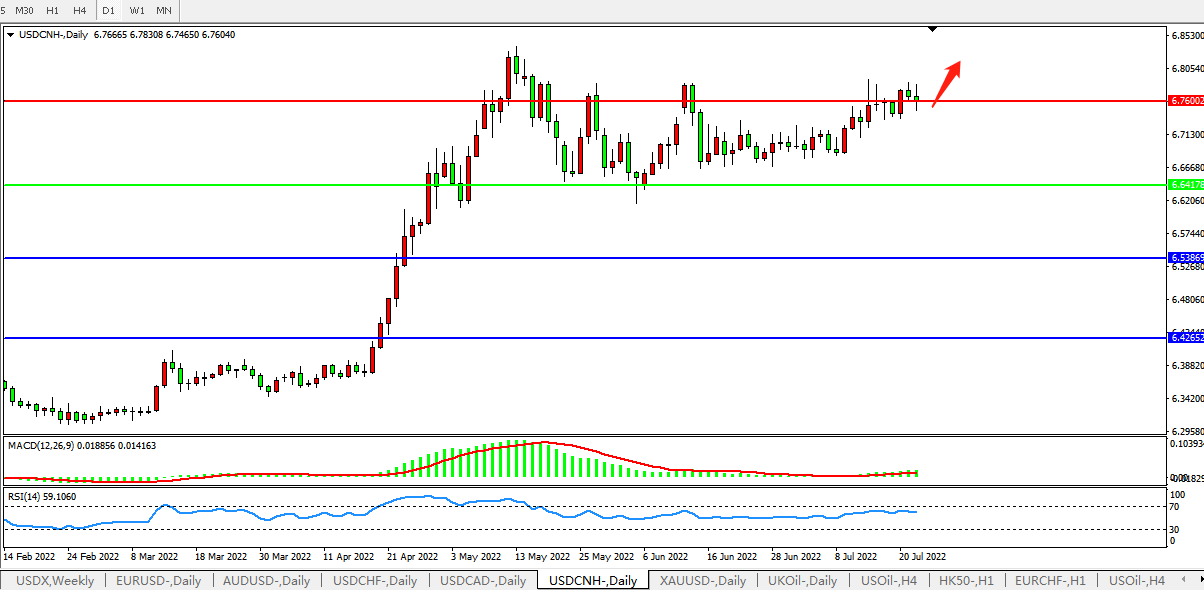Switch to the UKOil-,Daily tab

[x=803, y=581]
